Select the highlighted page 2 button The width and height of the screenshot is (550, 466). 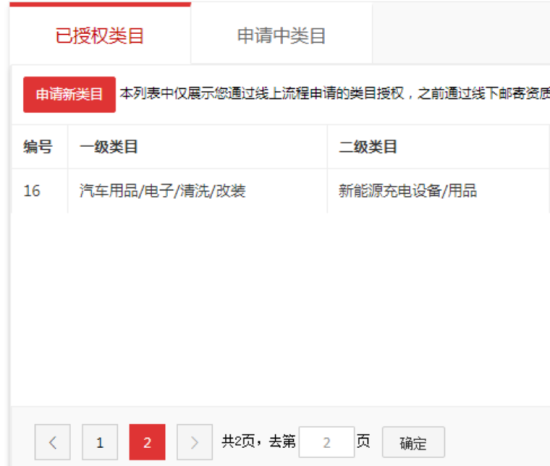point(147,442)
